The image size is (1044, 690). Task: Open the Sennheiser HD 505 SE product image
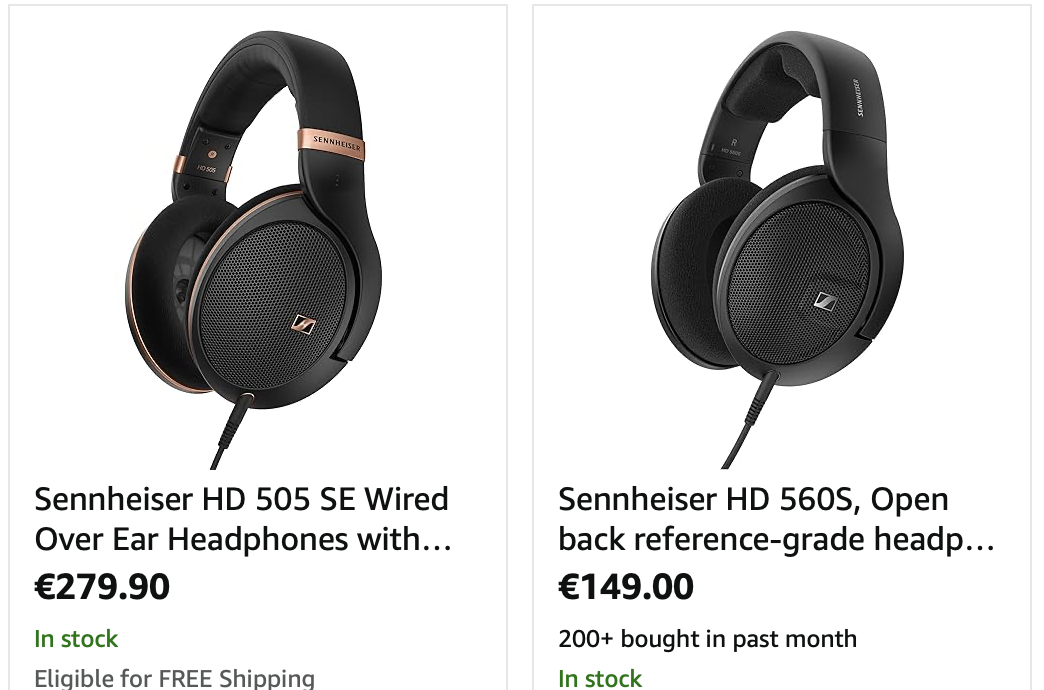258,250
